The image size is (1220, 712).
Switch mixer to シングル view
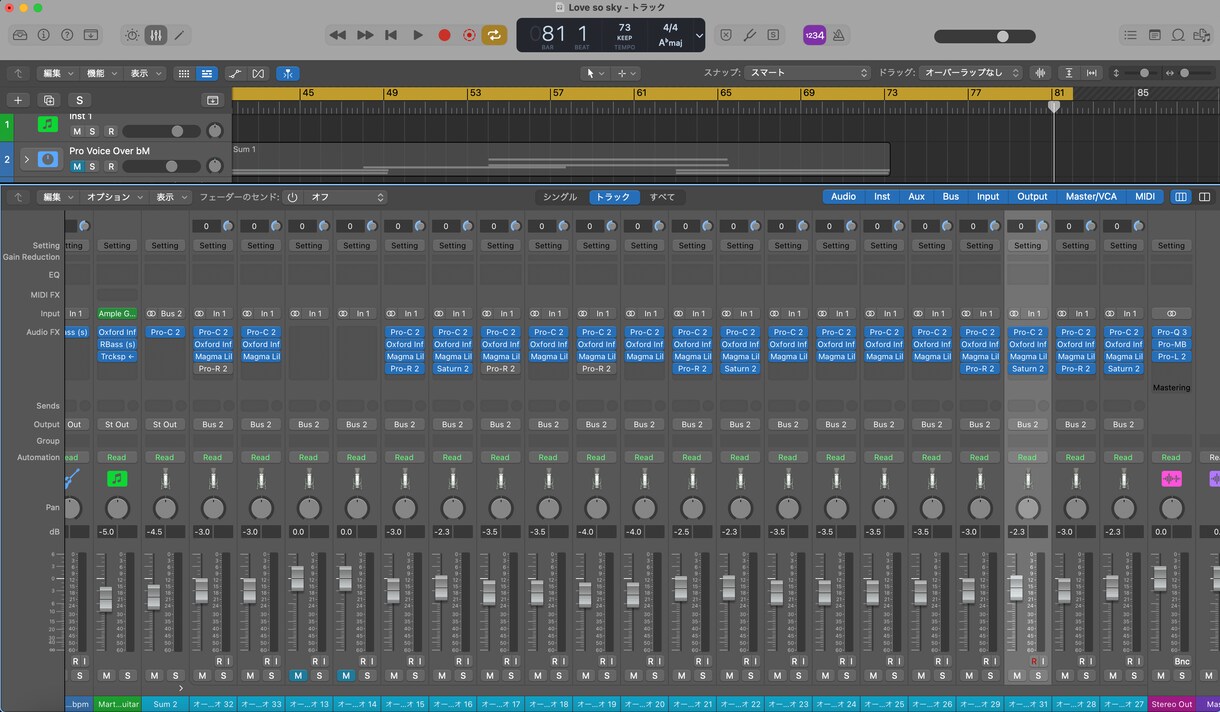tap(560, 197)
